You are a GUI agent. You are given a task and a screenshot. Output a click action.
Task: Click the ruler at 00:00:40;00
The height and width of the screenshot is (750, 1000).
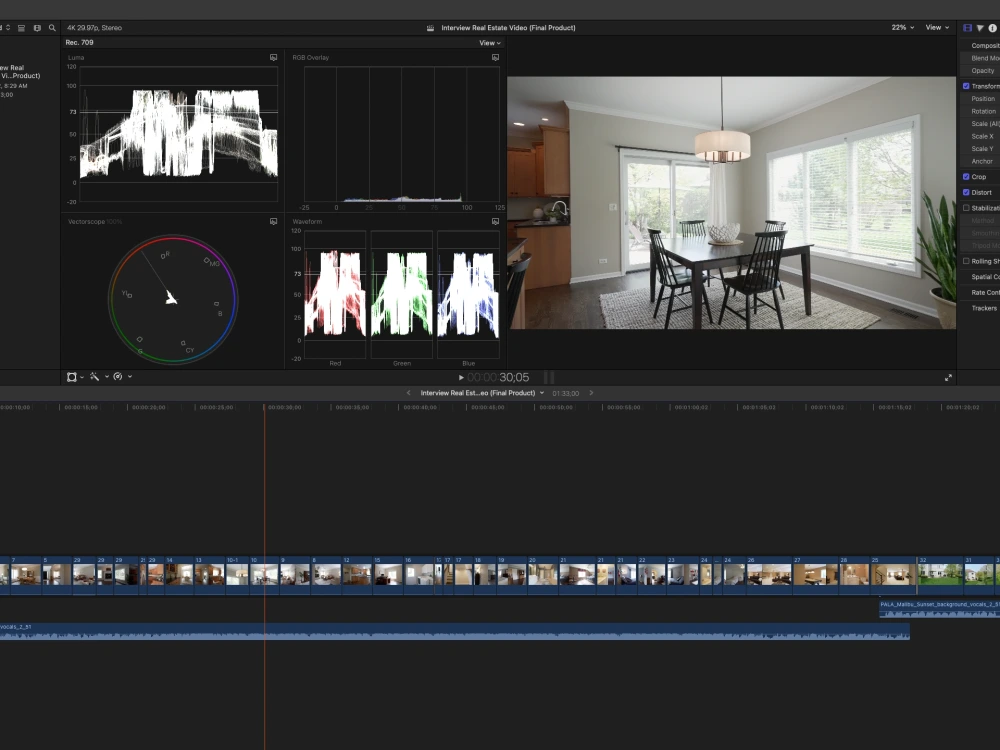[420, 407]
